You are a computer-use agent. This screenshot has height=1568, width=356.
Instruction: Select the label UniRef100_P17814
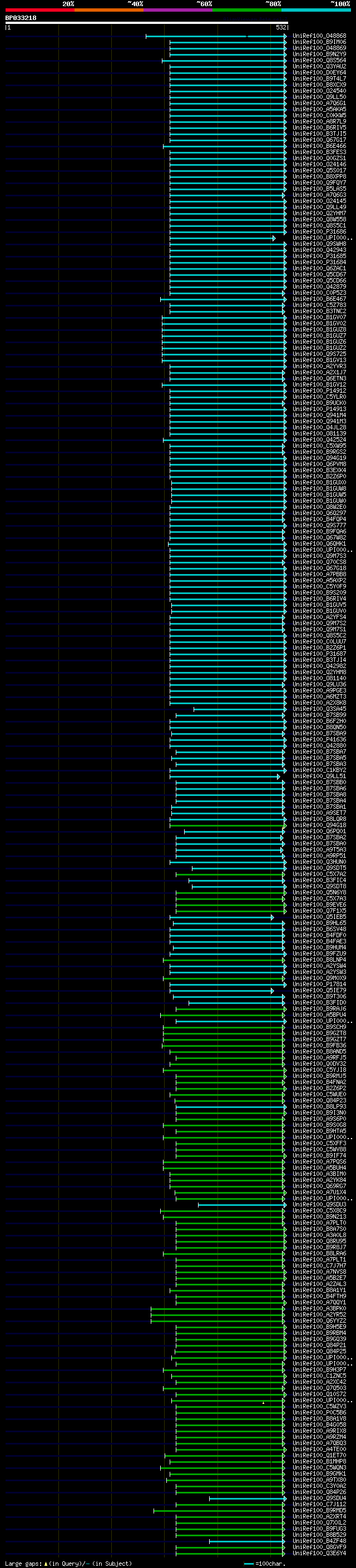[319, 985]
